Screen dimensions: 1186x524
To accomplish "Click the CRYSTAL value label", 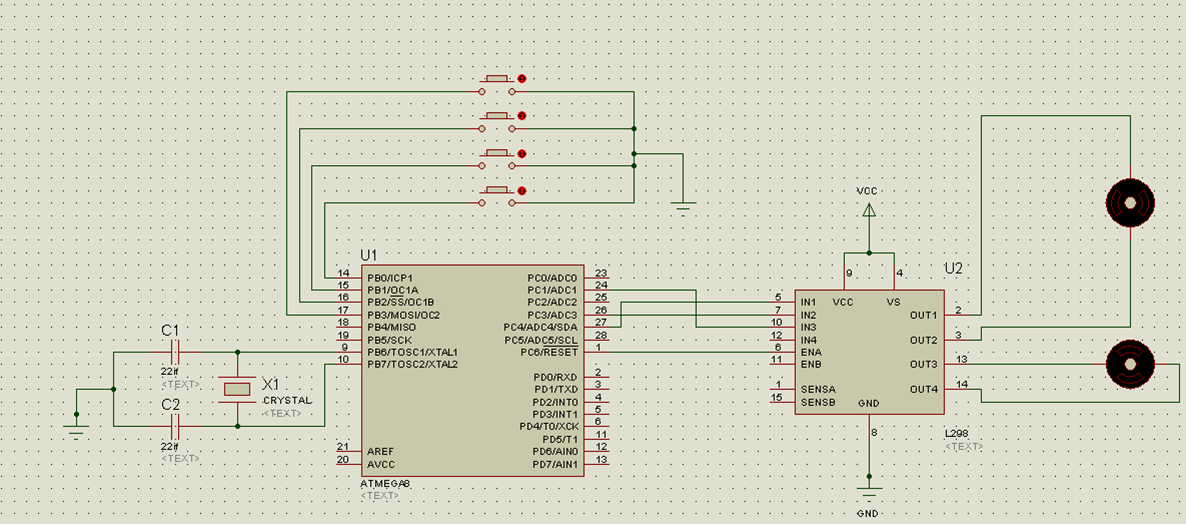I will click(287, 400).
